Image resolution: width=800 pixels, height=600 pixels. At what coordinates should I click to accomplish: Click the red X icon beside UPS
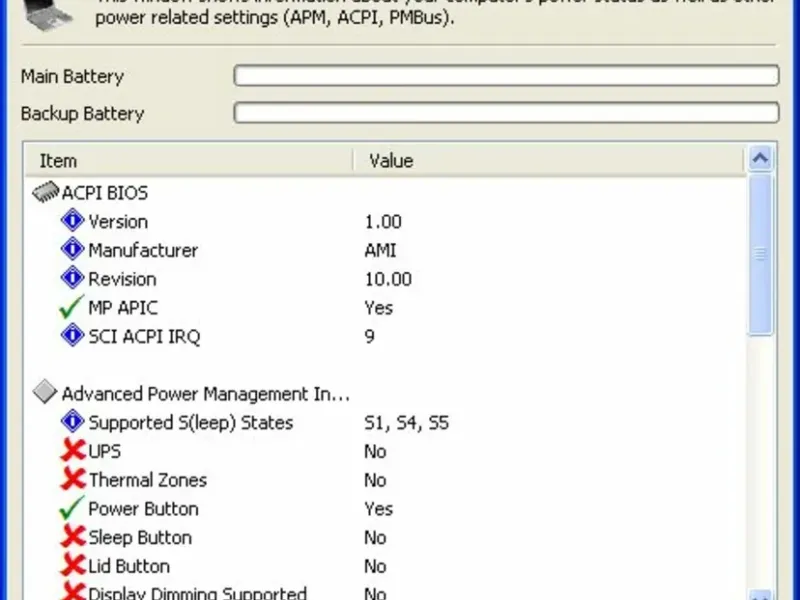tap(73, 451)
